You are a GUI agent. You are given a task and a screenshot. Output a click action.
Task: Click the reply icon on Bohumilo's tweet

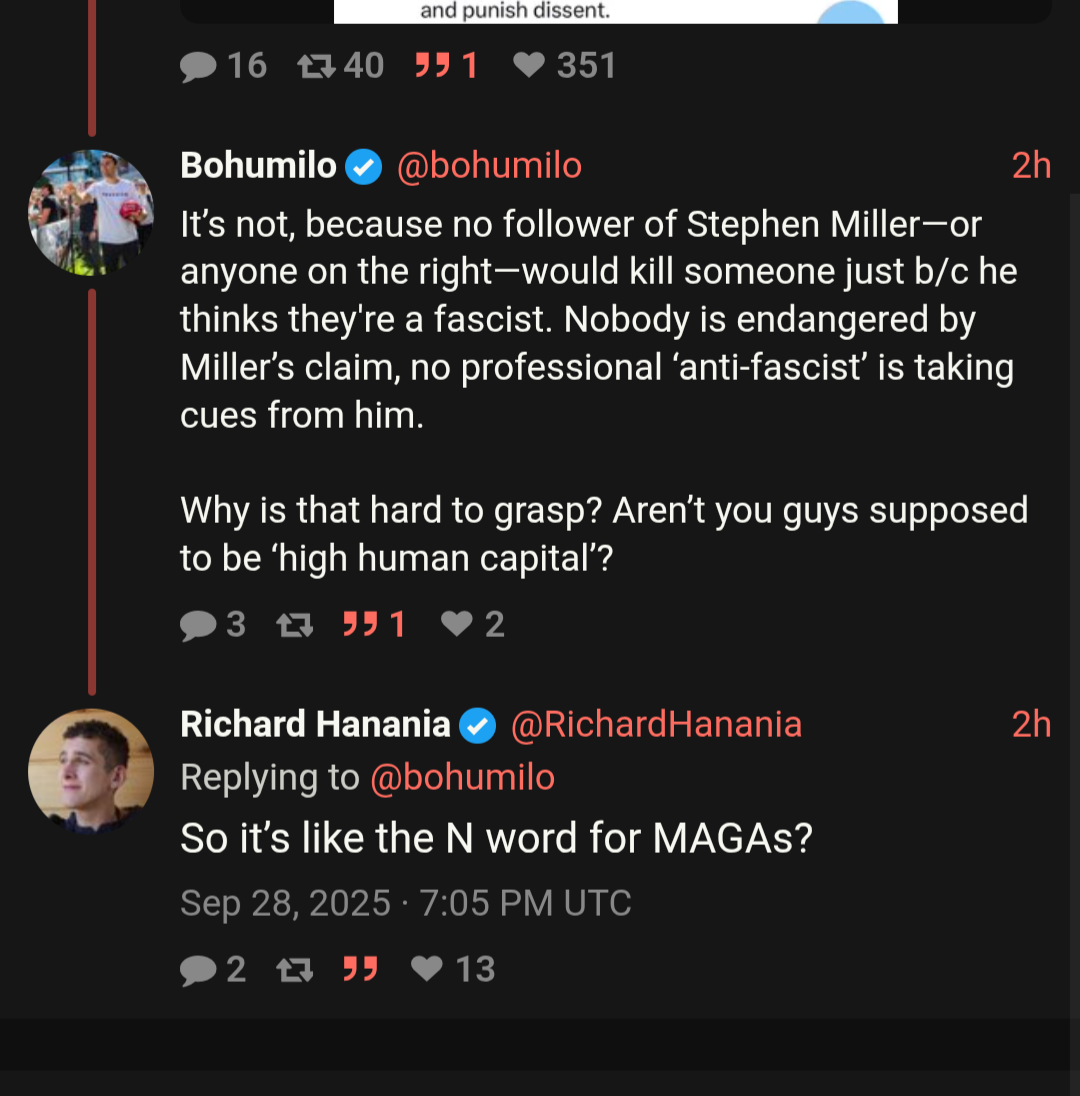[x=199, y=625]
